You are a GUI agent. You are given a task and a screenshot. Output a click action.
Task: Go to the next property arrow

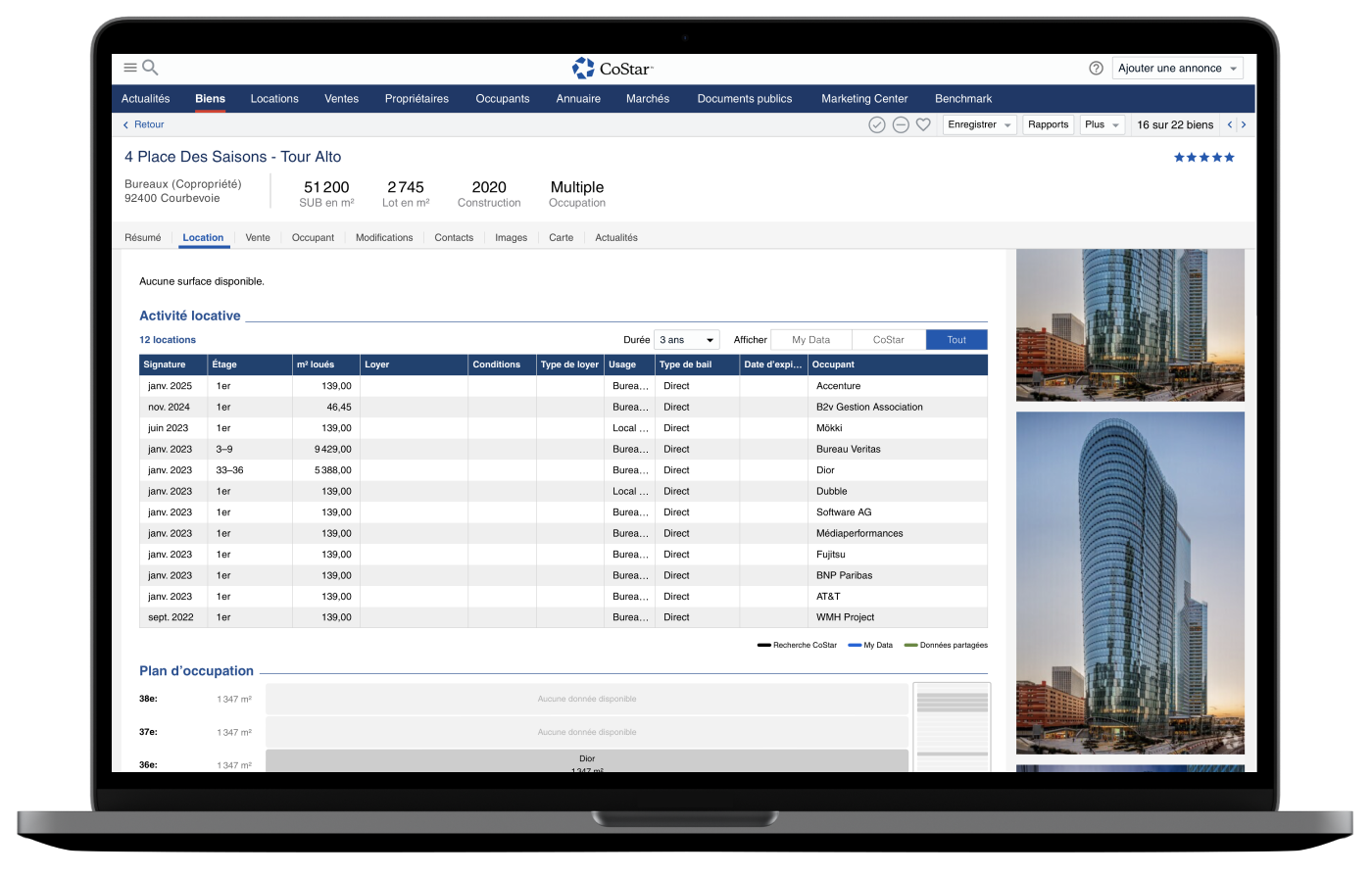1244,125
